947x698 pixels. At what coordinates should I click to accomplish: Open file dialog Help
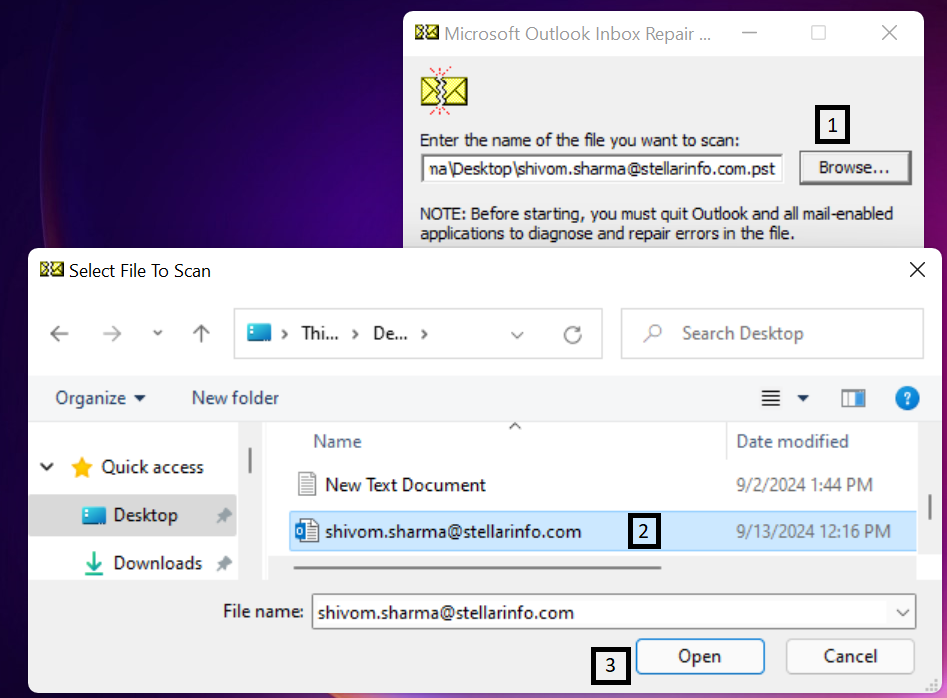click(x=907, y=398)
